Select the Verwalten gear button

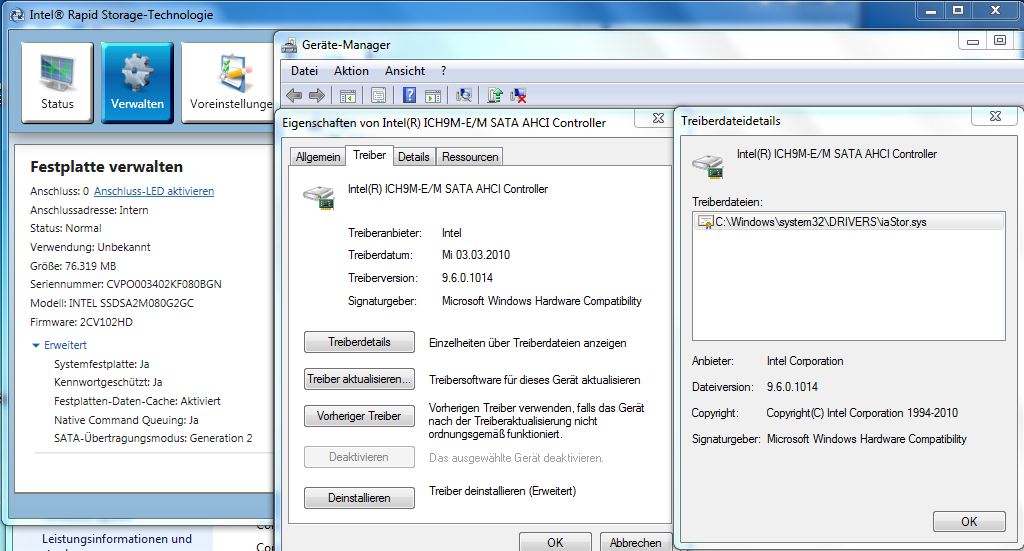pos(137,82)
